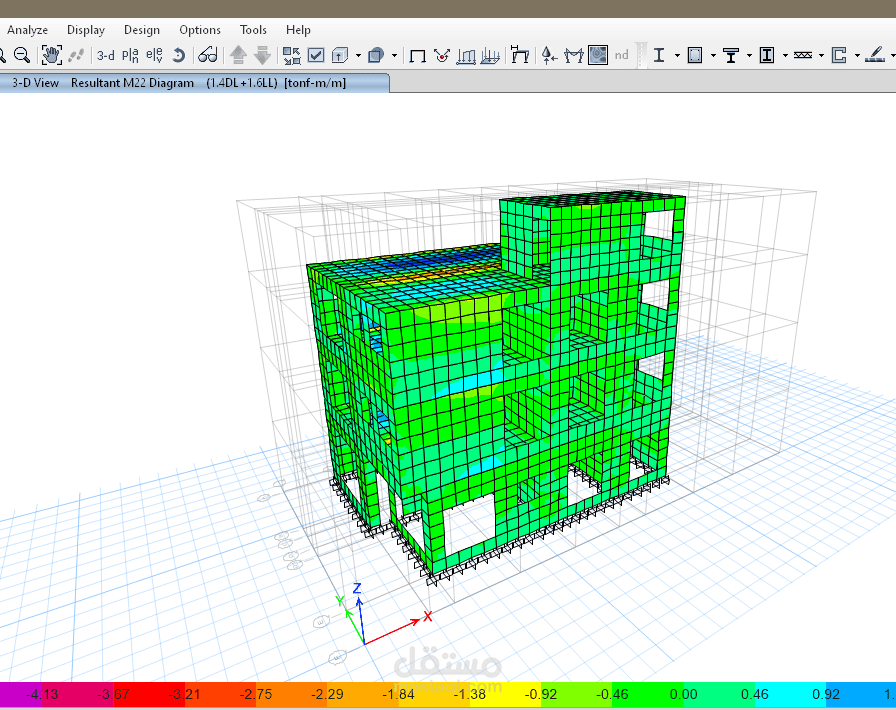Open the Design menu
The width and height of the screenshot is (896, 710).
pyautogui.click(x=142, y=30)
